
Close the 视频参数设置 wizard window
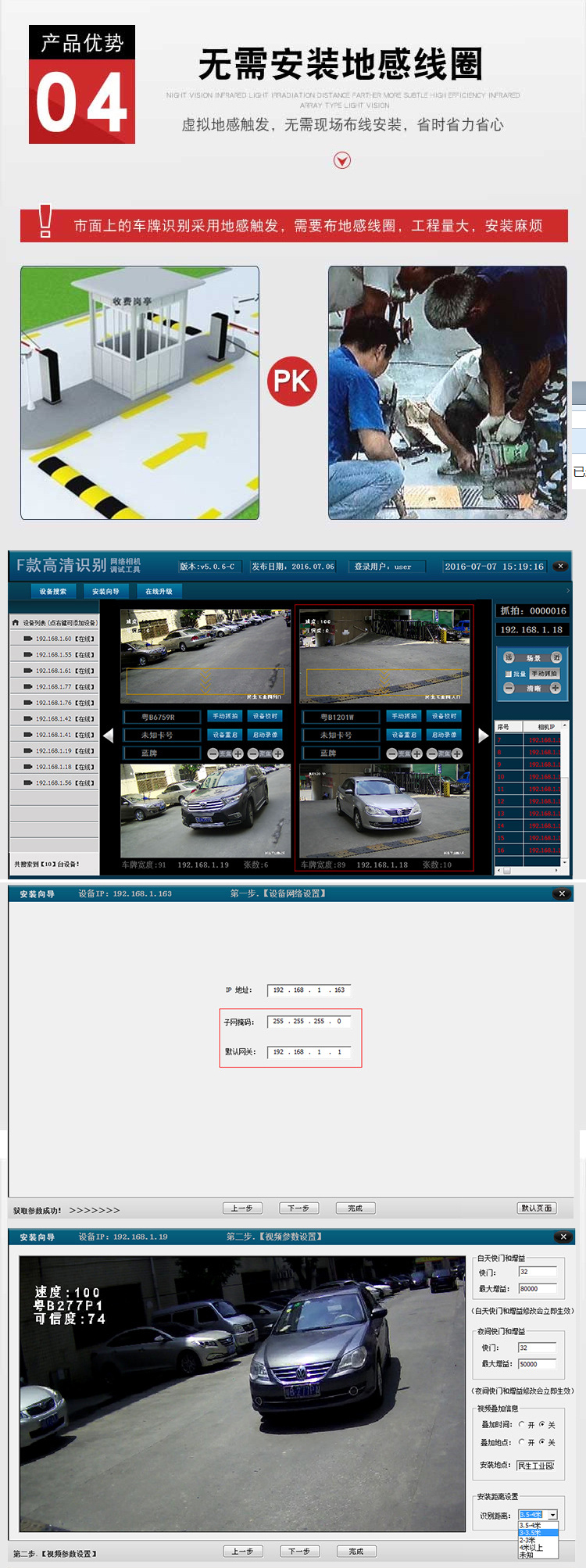coord(563,1237)
